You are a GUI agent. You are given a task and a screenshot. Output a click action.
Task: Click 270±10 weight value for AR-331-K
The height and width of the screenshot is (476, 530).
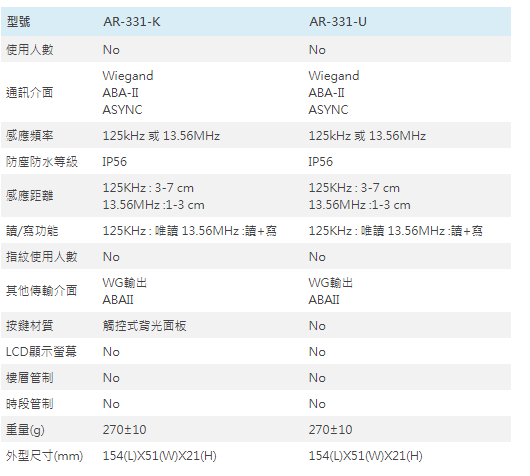(124, 430)
